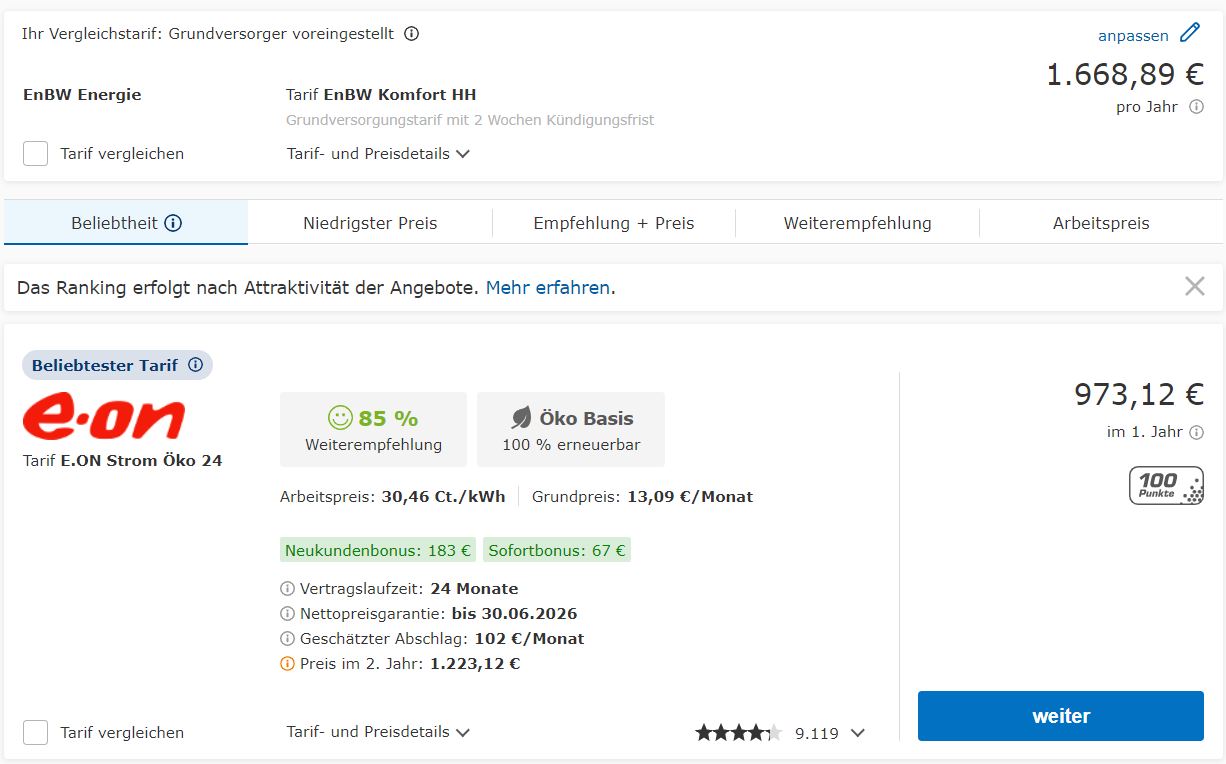Expand Tarif- und Preisdetails for E.ON Strom Öko
The height and width of the screenshot is (764, 1226).
coord(378,732)
